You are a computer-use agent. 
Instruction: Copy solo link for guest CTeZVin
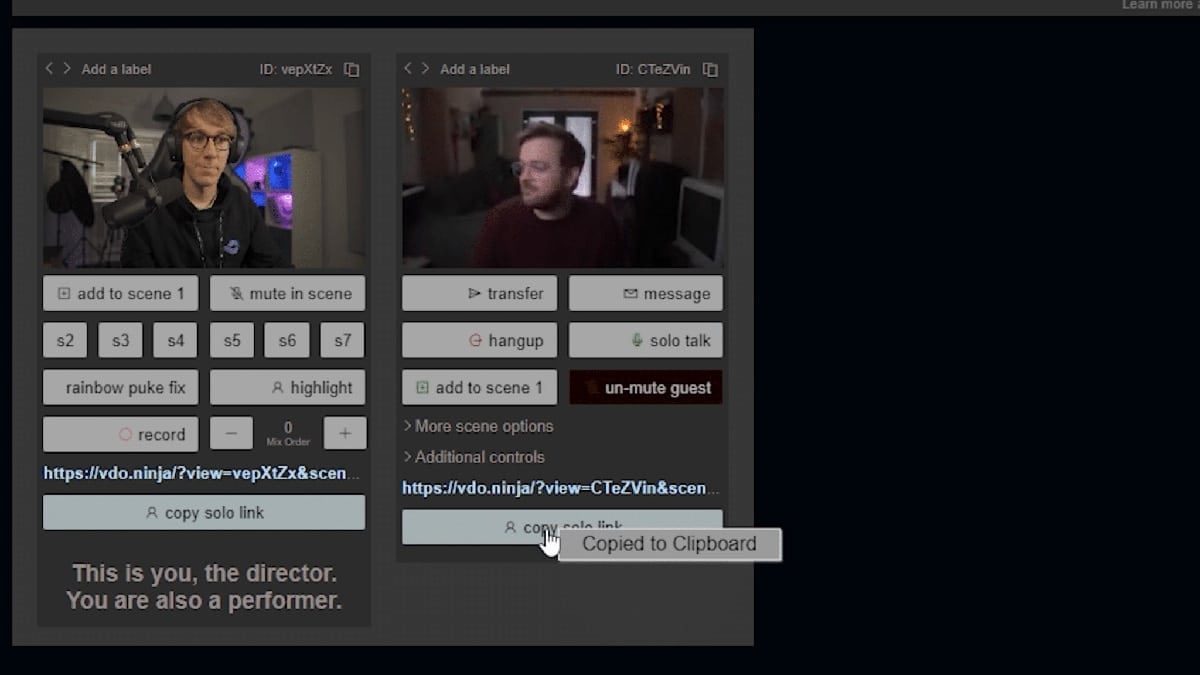pos(562,527)
